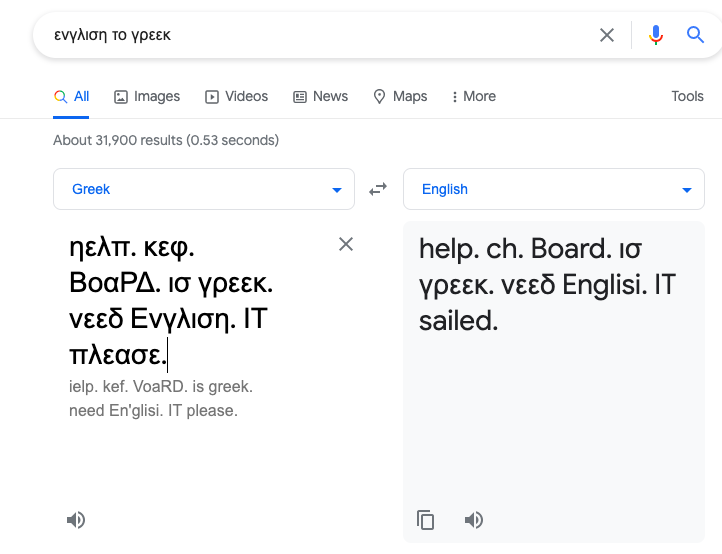Listen to the English translation
The height and width of the screenshot is (554, 722).
click(x=474, y=520)
